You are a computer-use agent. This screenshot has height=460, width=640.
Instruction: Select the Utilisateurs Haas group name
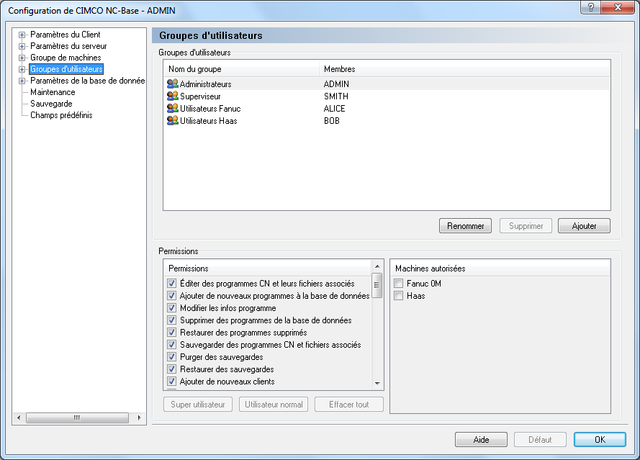[208, 121]
